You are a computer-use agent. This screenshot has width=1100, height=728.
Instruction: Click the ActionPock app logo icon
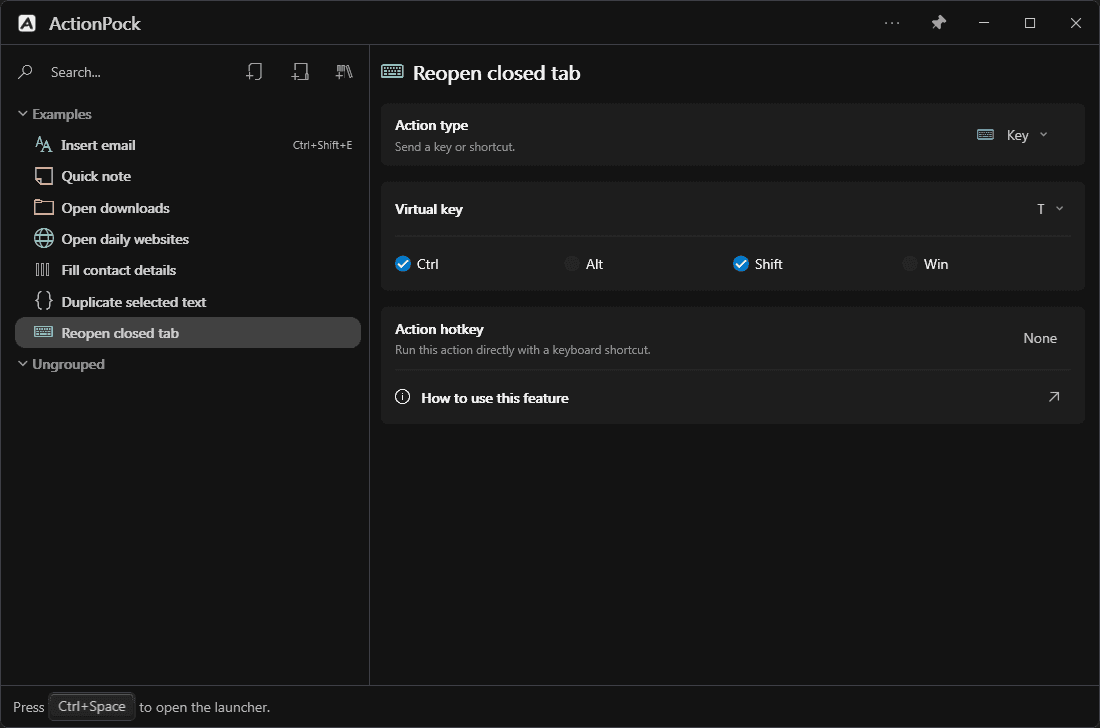coord(27,23)
